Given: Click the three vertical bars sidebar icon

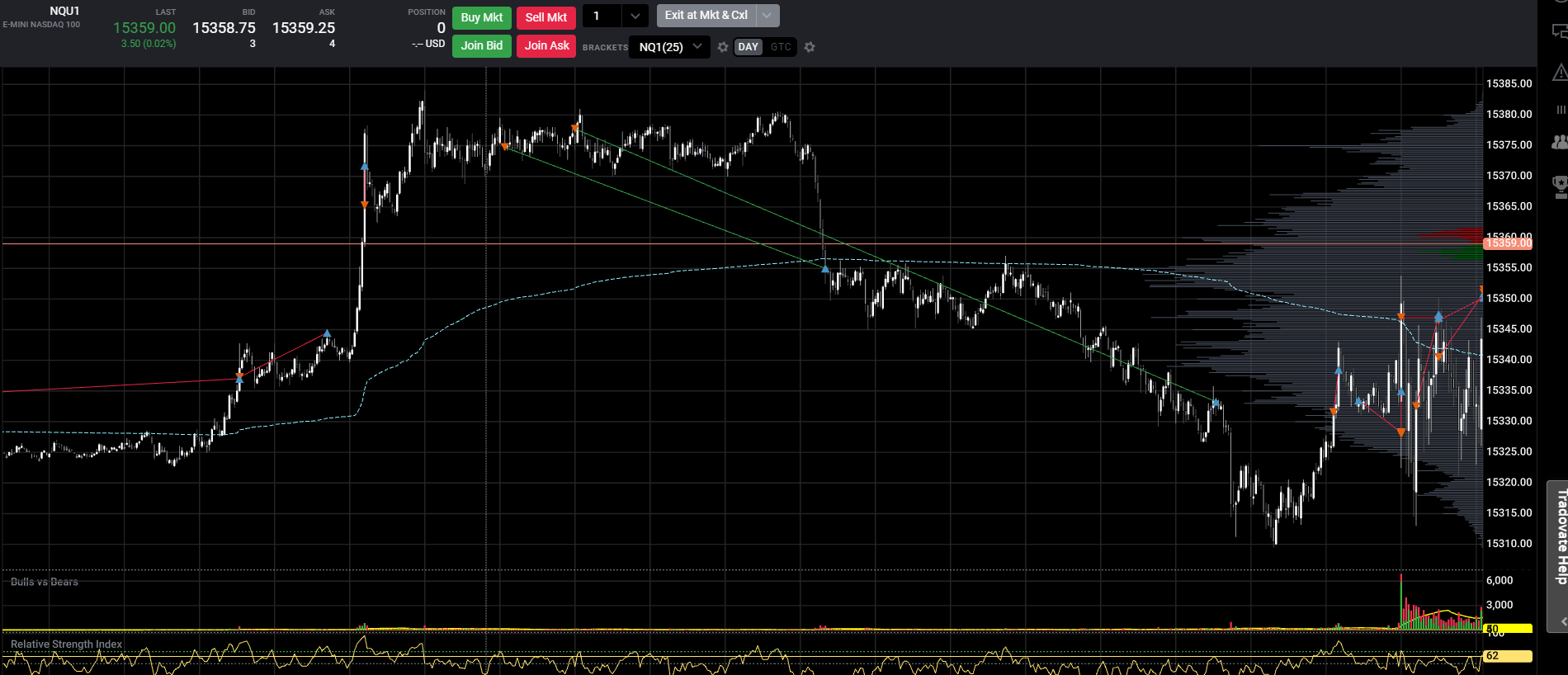Looking at the screenshot, I should [1561, 110].
